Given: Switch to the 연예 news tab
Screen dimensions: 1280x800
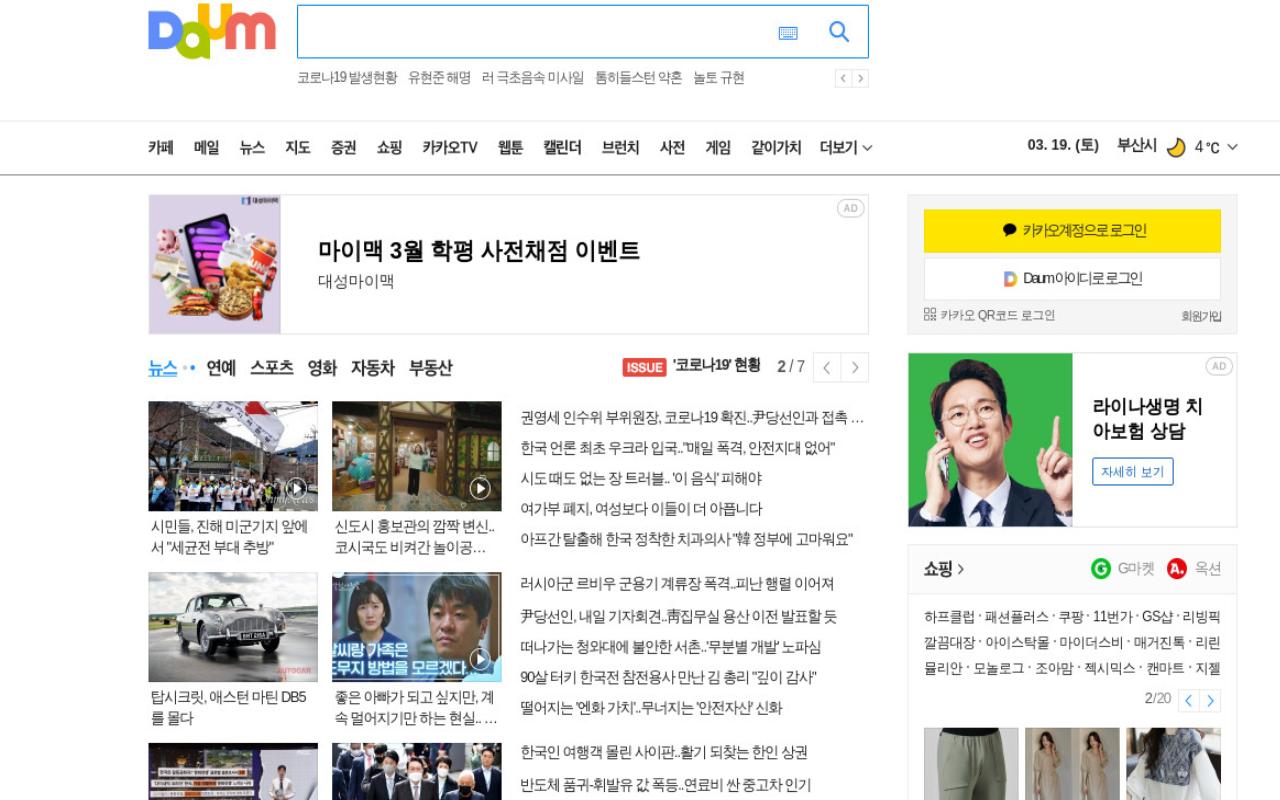Looking at the screenshot, I should point(221,368).
